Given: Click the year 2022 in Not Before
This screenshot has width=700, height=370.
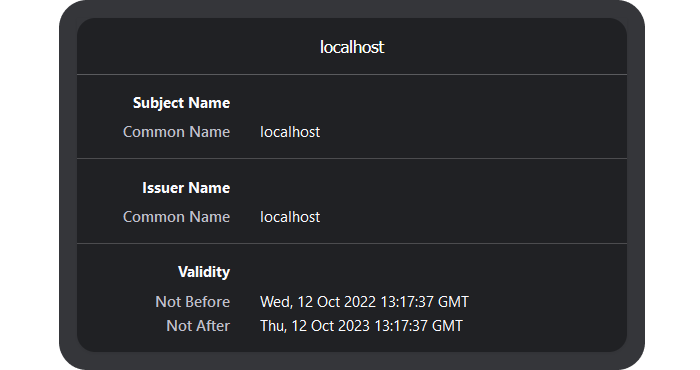Looking at the screenshot, I should coord(360,302).
